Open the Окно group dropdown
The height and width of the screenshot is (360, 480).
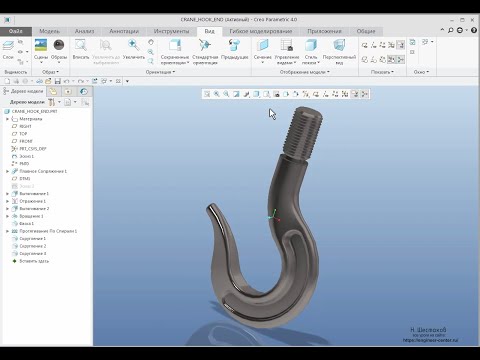tap(421, 72)
